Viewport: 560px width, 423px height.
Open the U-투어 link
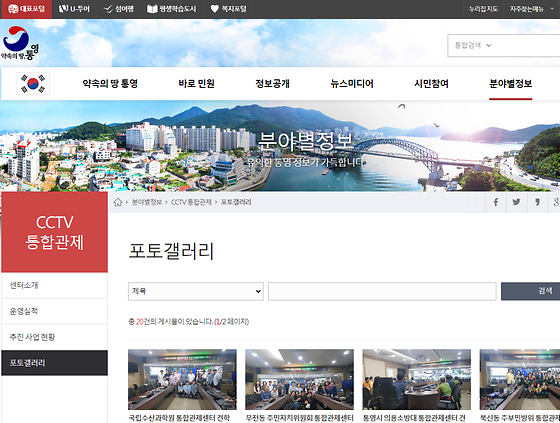pyautogui.click(x=74, y=9)
